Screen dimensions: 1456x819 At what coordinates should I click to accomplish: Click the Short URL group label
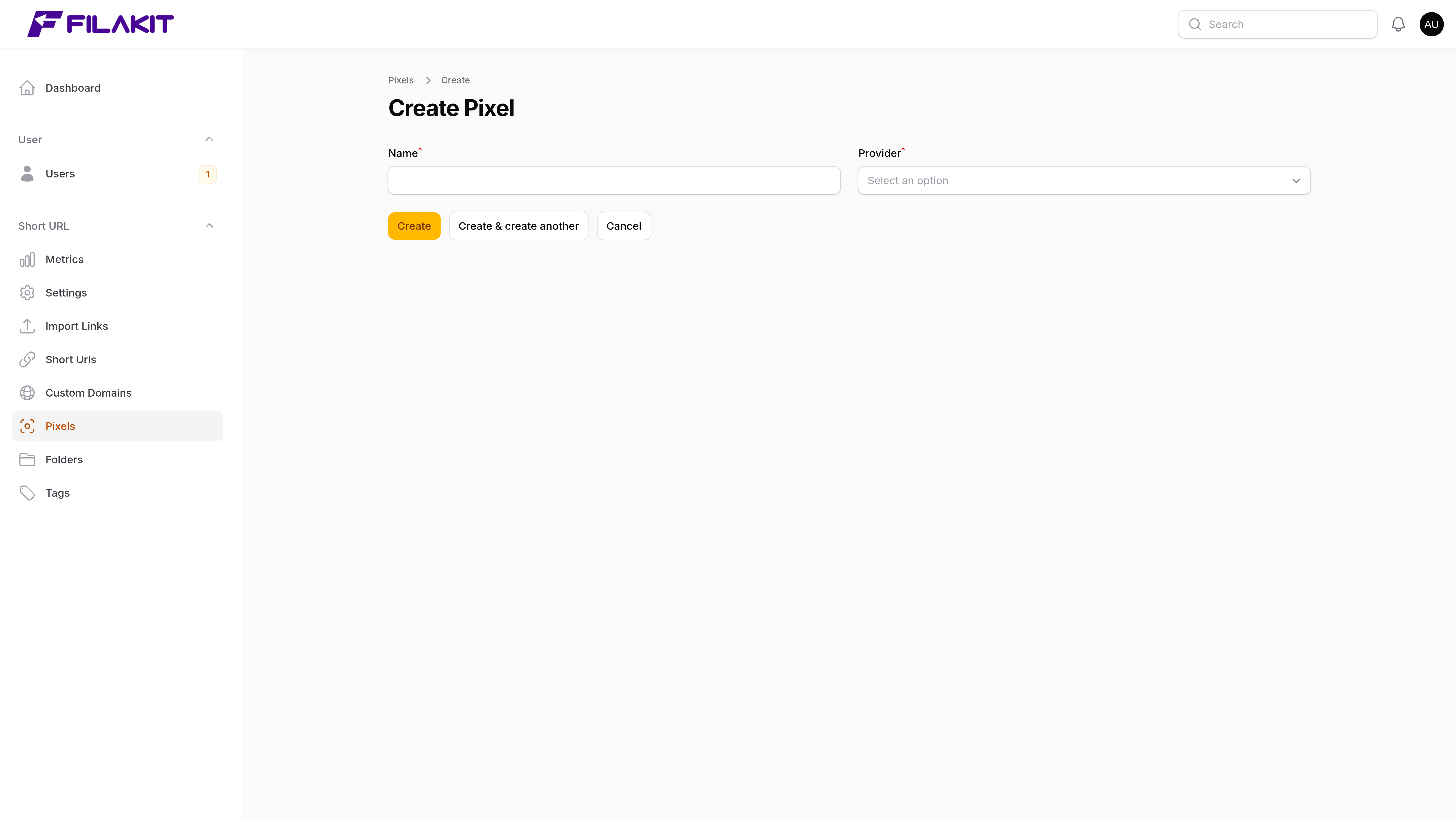(x=43, y=226)
